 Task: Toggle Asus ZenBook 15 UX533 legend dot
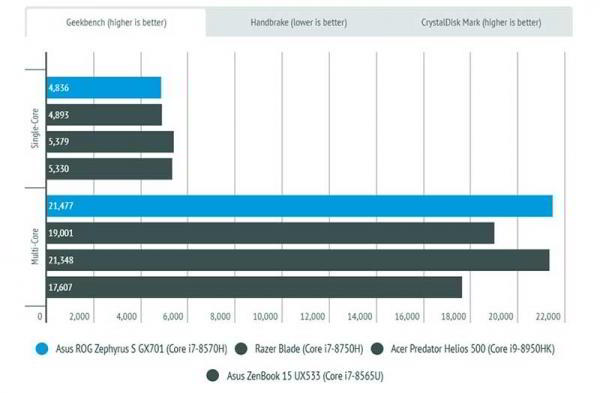[213, 375]
